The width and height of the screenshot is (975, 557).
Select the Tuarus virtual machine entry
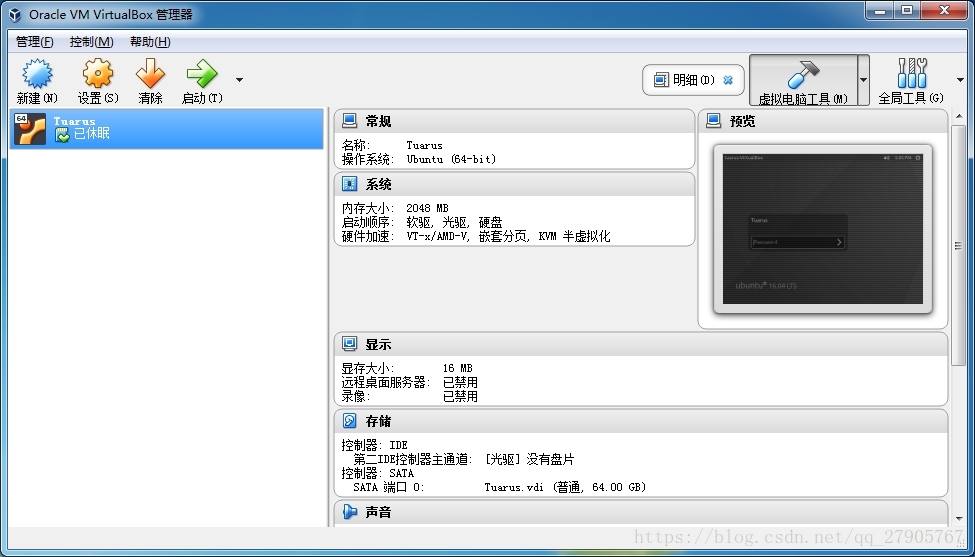pyautogui.click(x=167, y=129)
